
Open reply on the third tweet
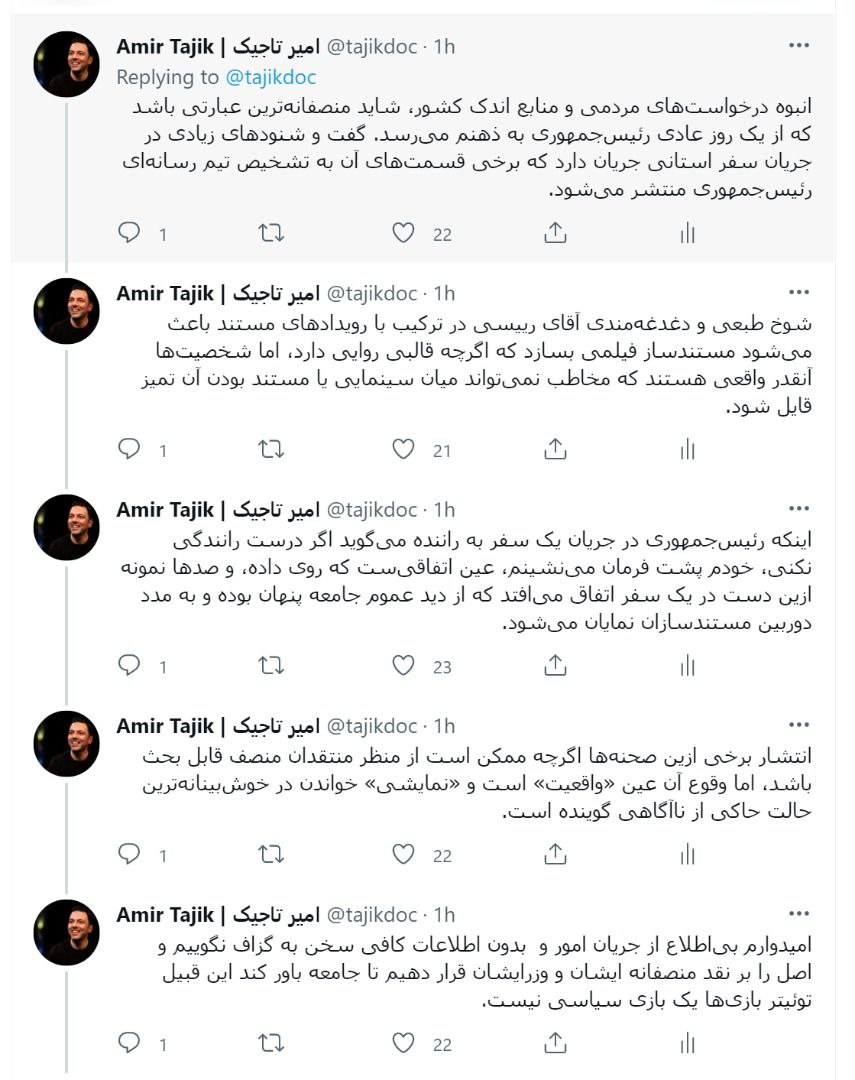tap(129, 665)
